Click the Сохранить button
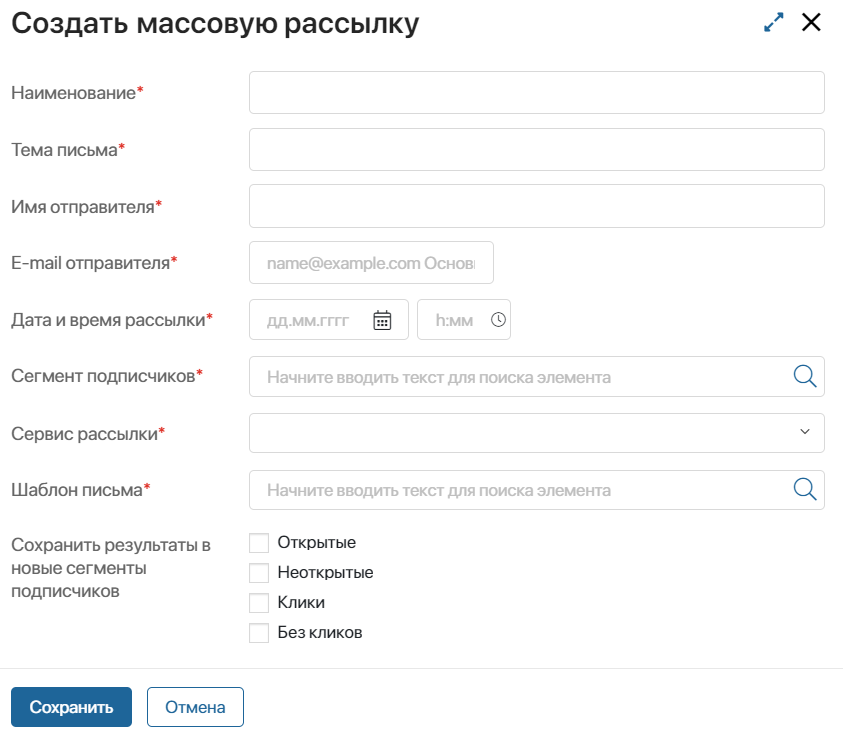 point(72,707)
